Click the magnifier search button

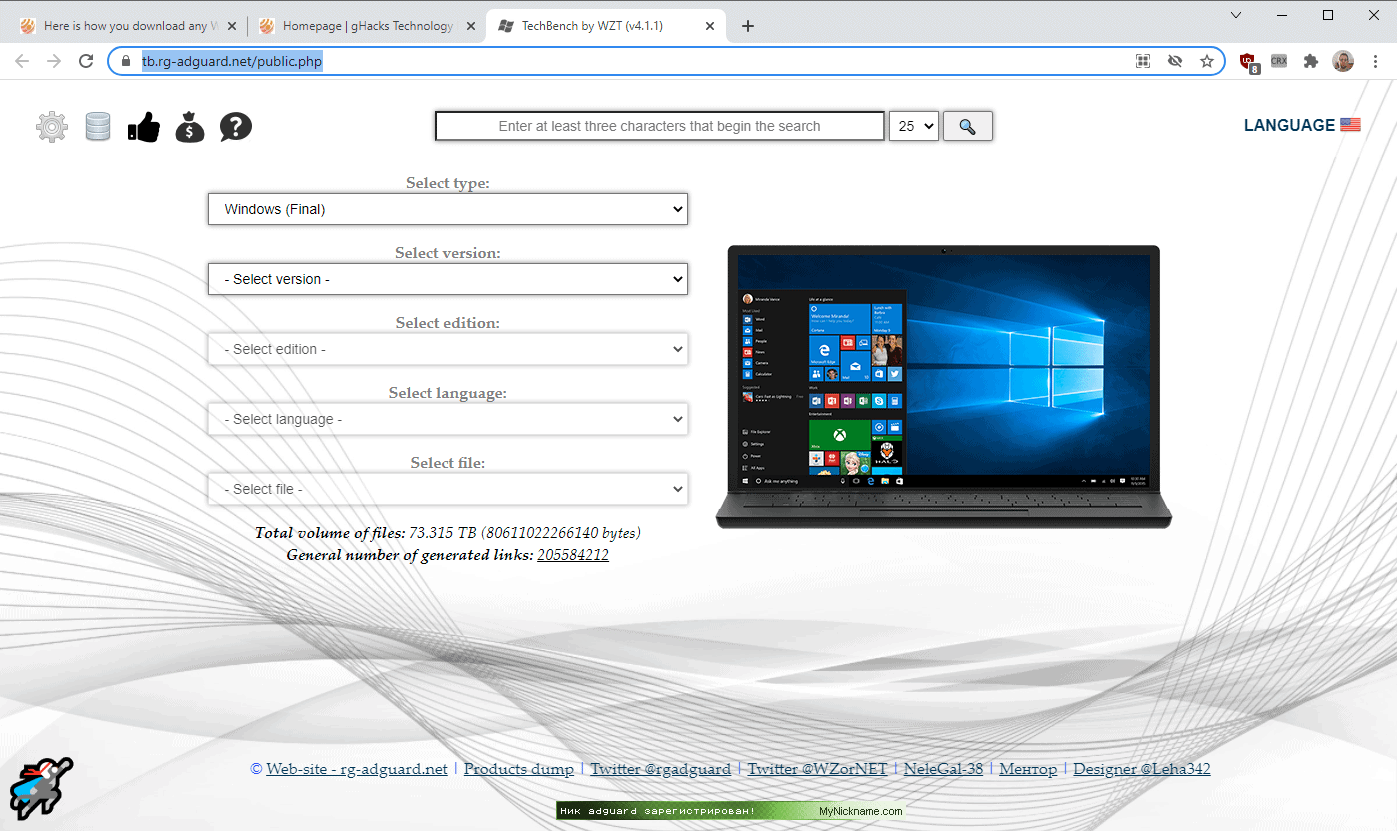point(967,126)
